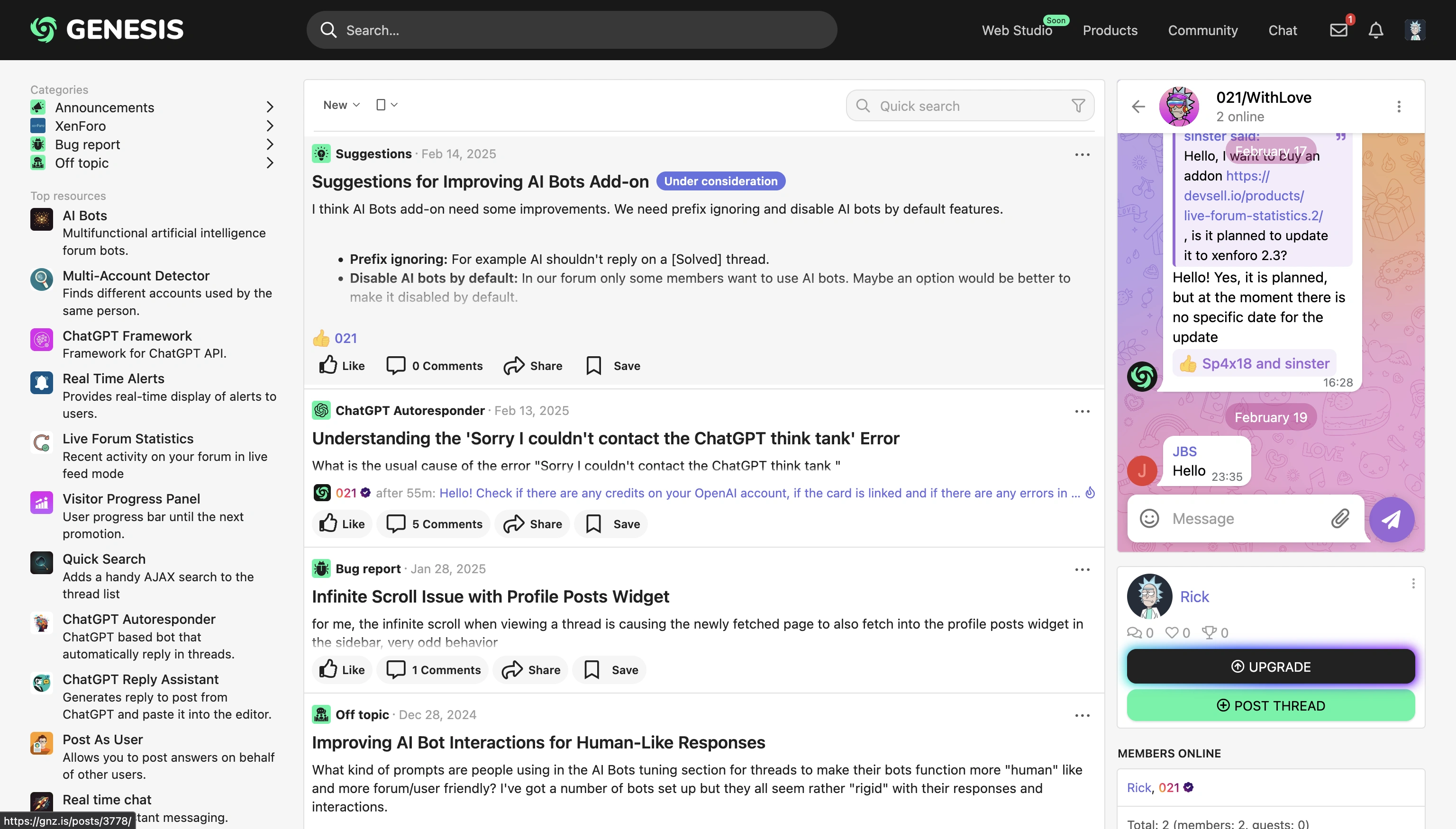Expand the Off topic category chevron
This screenshot has width=1456, height=829.
269,163
